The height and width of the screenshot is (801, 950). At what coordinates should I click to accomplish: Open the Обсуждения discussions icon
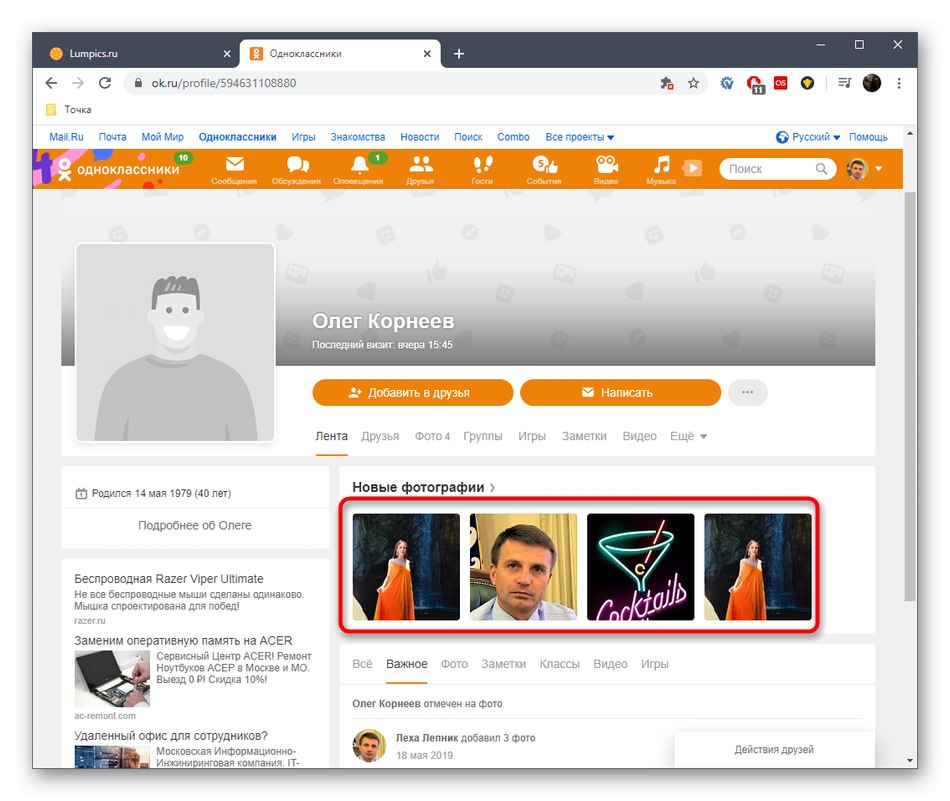[298, 168]
